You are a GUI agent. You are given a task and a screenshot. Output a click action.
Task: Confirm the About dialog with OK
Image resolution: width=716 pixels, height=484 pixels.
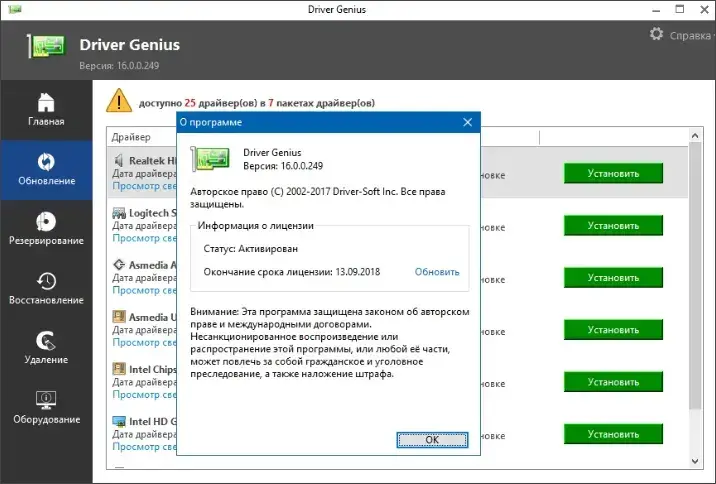pyautogui.click(x=432, y=440)
